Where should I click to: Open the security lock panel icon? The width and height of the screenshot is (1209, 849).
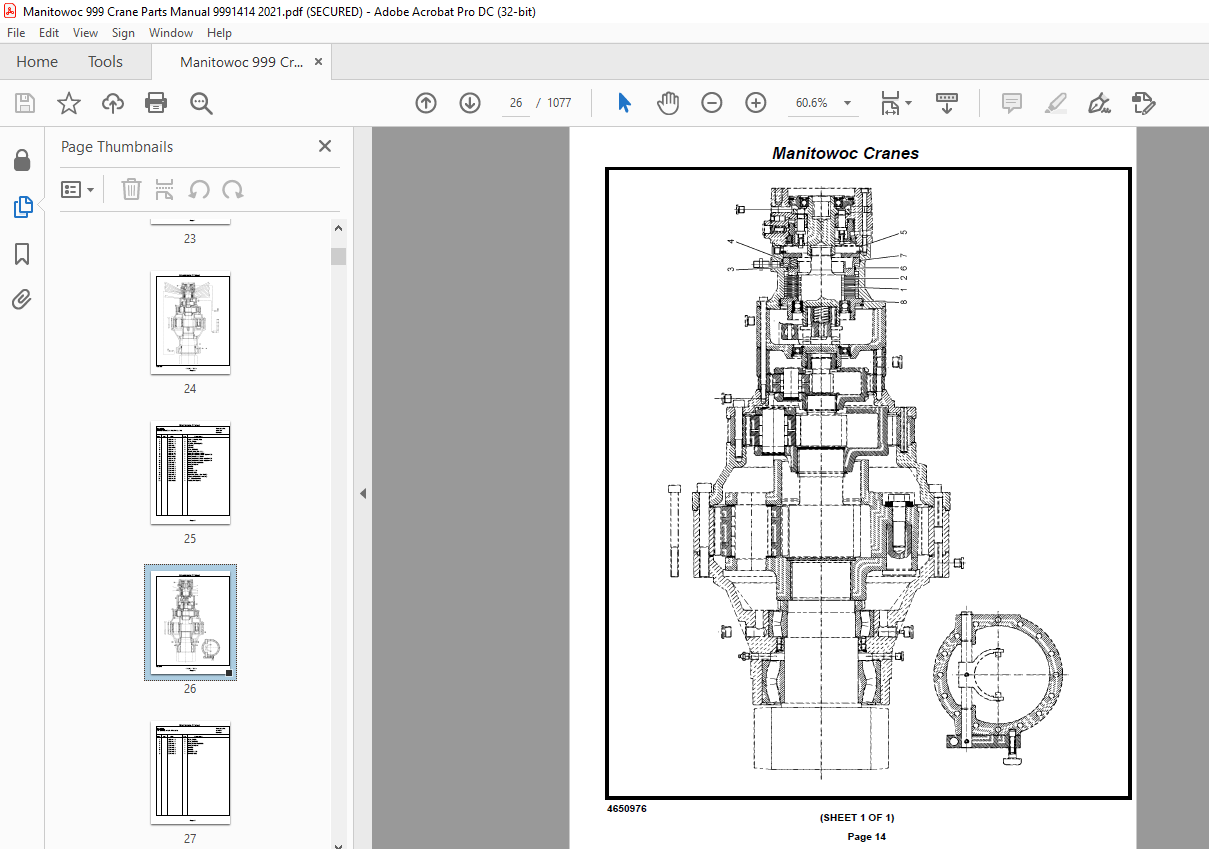(x=22, y=160)
